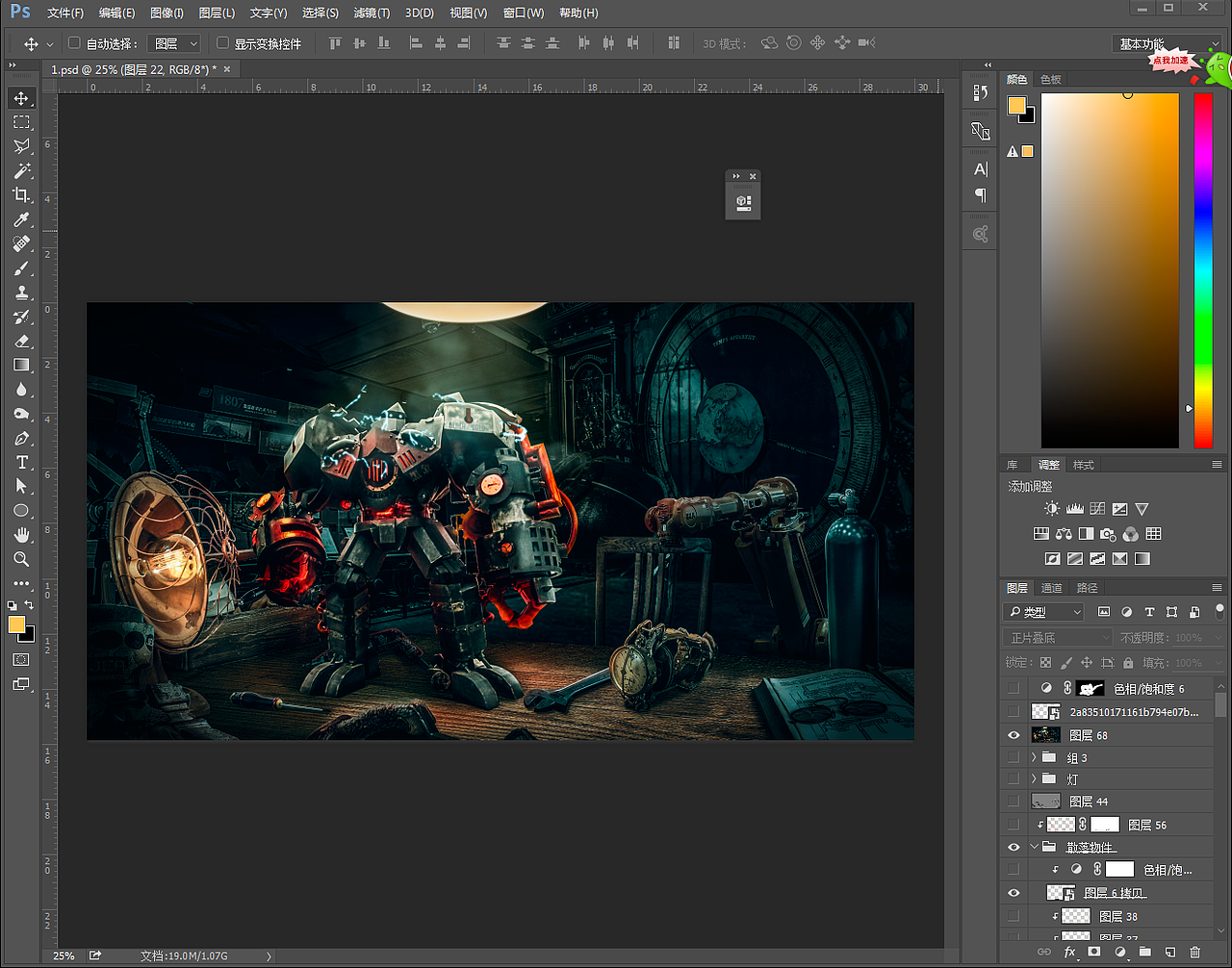Click the Color panel foreground swatch
The width and height of the screenshot is (1232, 968).
(1016, 106)
